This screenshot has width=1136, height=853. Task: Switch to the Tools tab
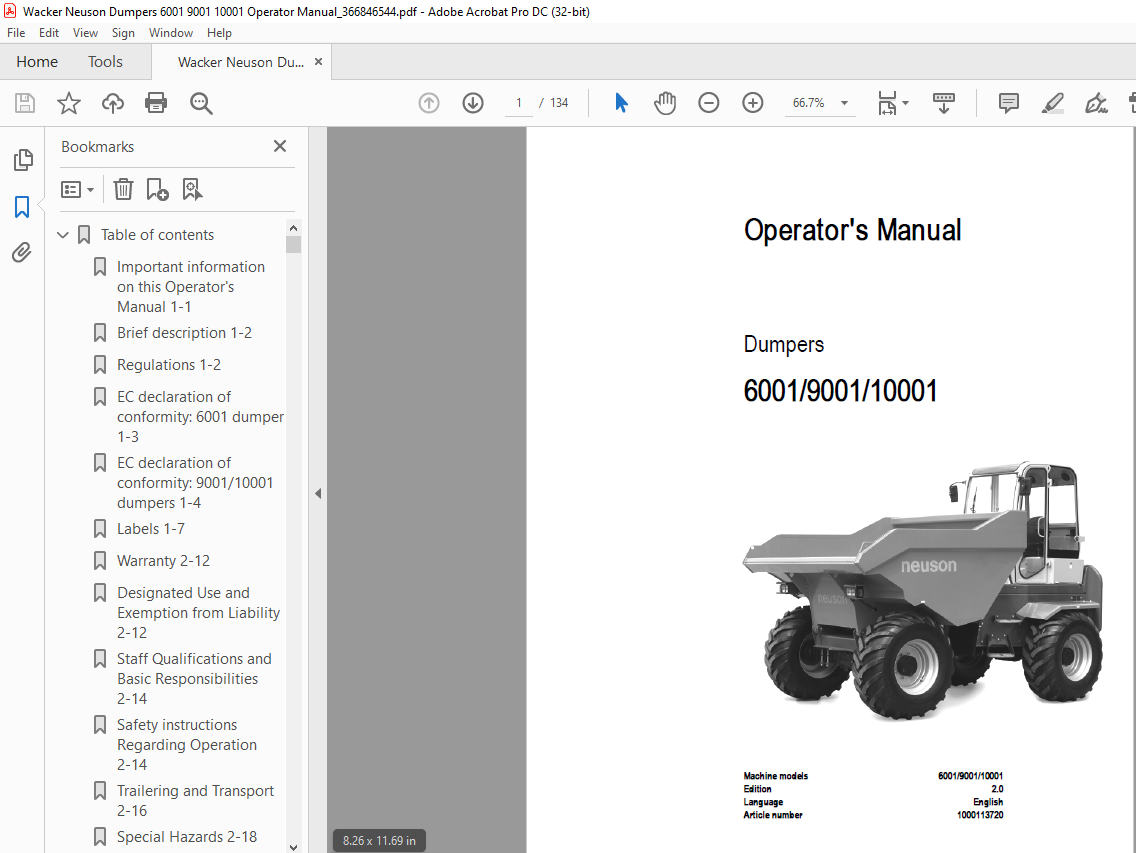pyautogui.click(x=105, y=62)
